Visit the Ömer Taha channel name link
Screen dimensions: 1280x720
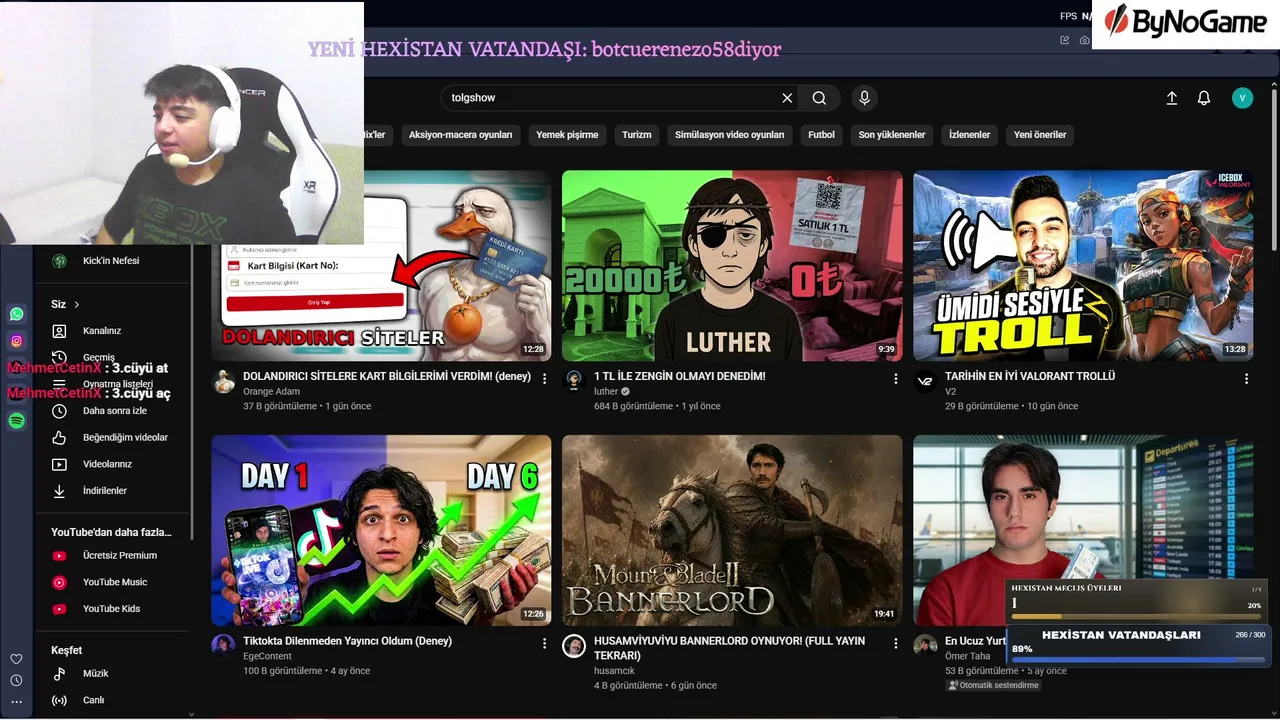(x=967, y=656)
